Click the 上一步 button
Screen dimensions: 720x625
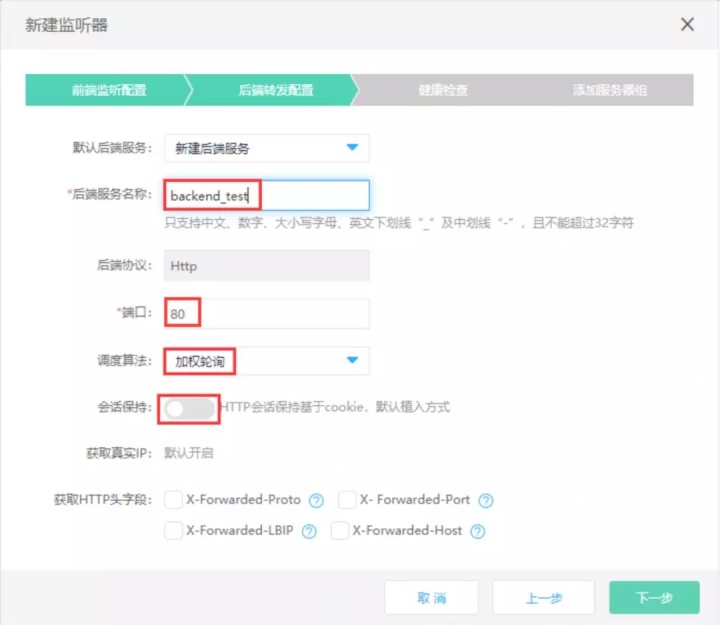pos(544,598)
